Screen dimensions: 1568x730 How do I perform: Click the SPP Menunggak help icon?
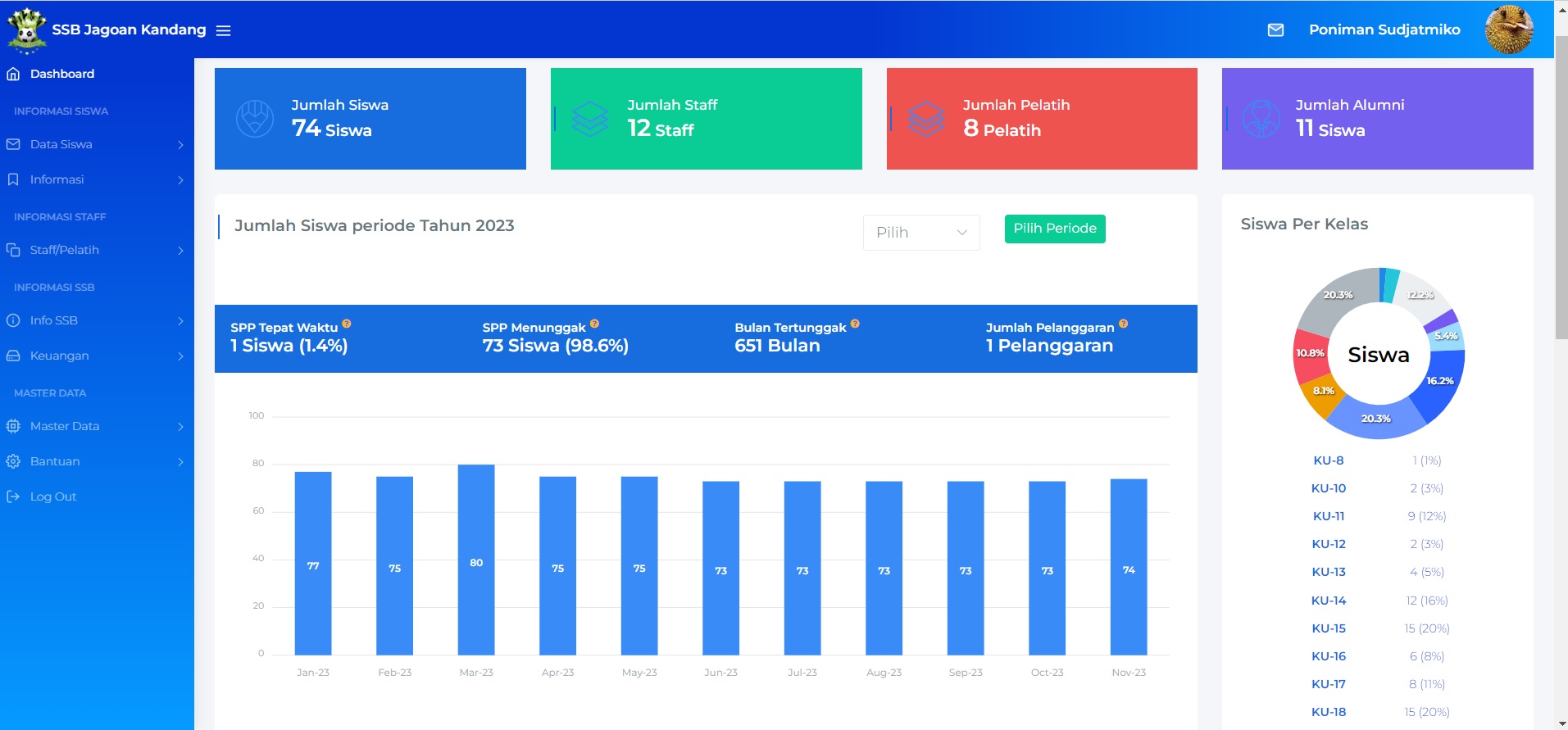click(x=594, y=324)
